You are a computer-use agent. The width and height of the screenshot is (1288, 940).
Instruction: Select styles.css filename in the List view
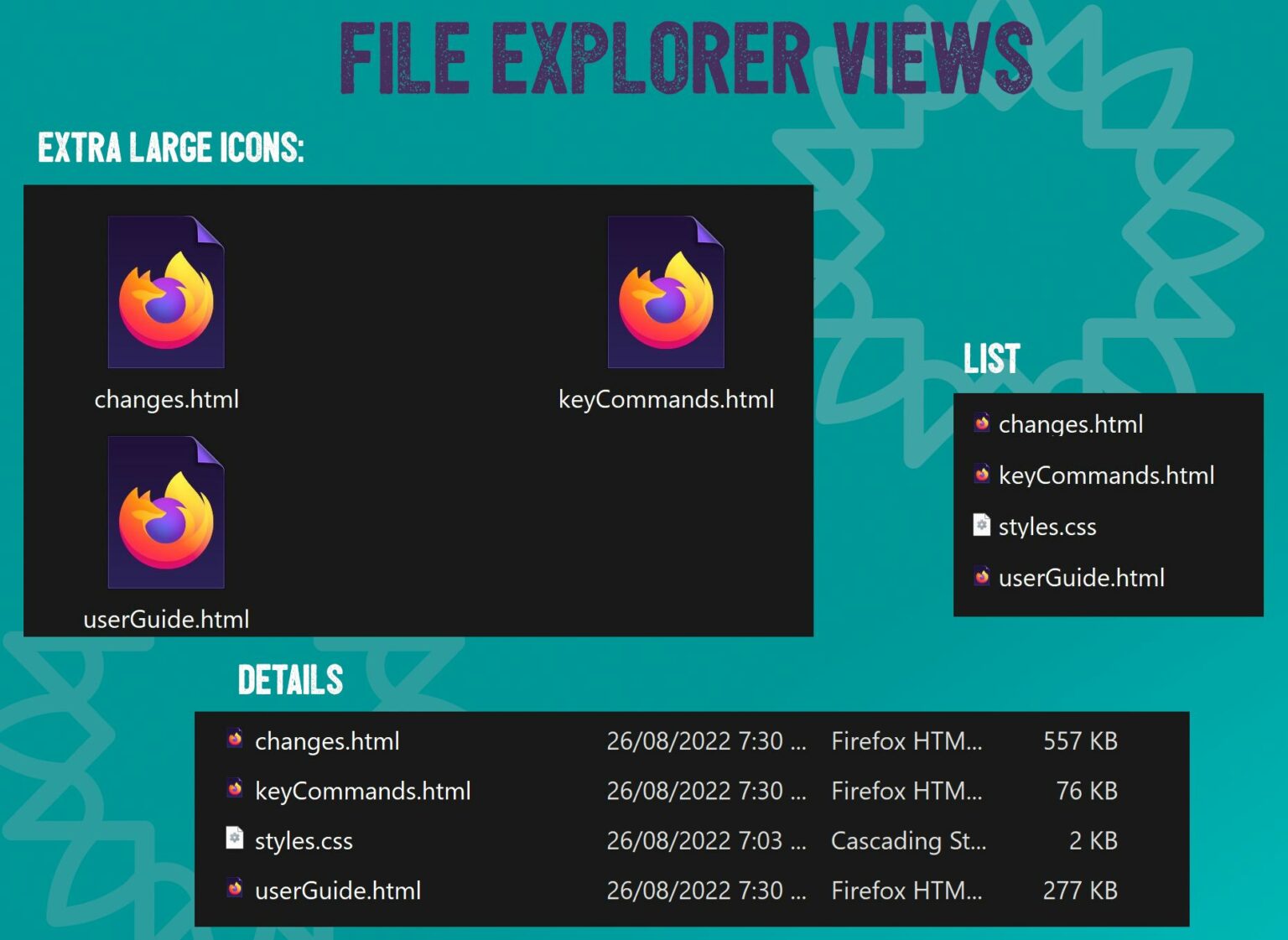click(x=1047, y=527)
